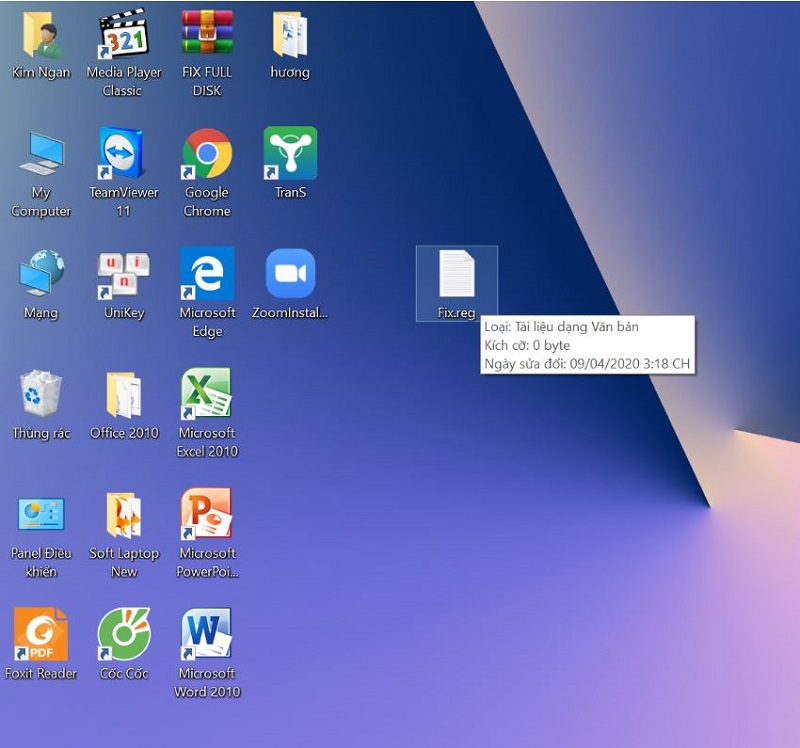Select the Google Chrome shortcut
Image resolution: width=800 pixels, height=748 pixels.
pos(207,153)
